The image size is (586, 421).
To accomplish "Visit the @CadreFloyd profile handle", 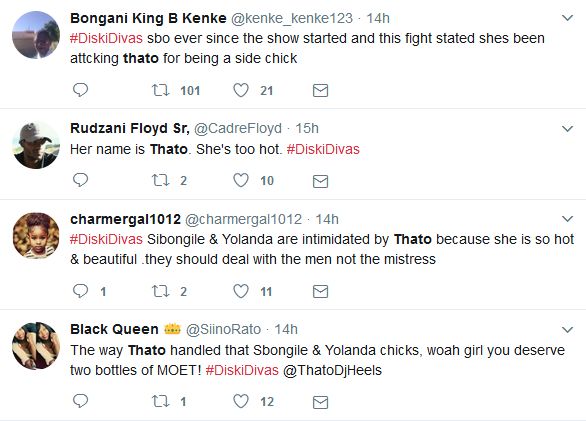I will click(238, 128).
